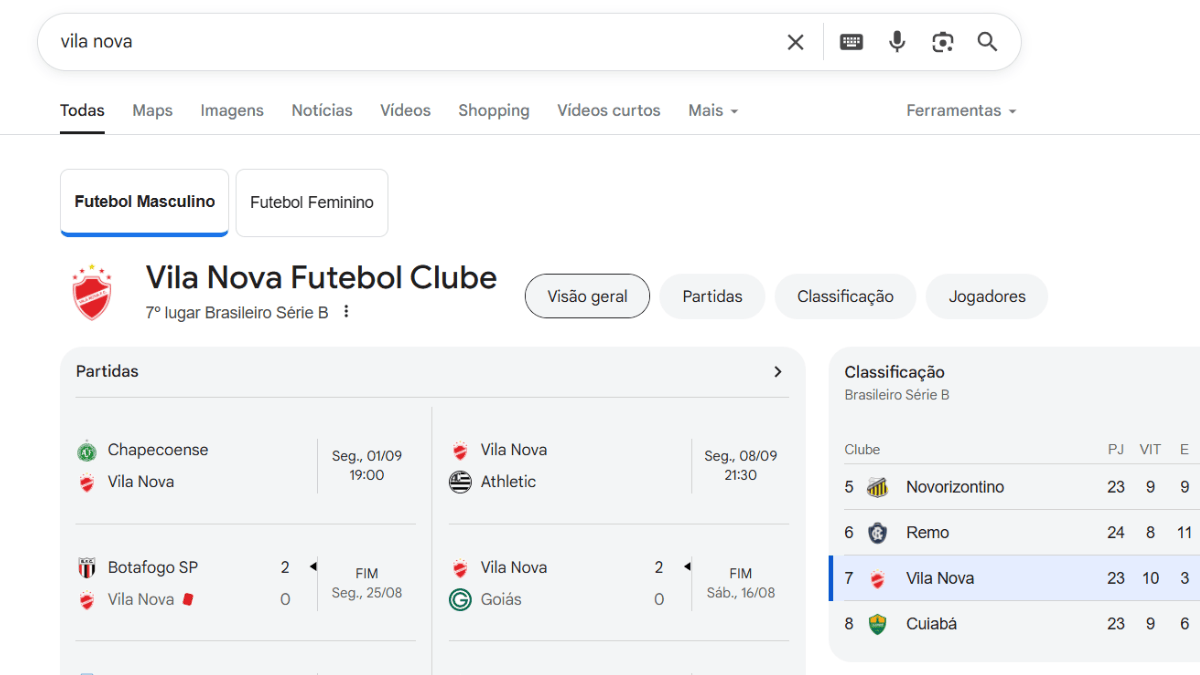Open search by image camera icon
1200x675 pixels.
click(942, 42)
